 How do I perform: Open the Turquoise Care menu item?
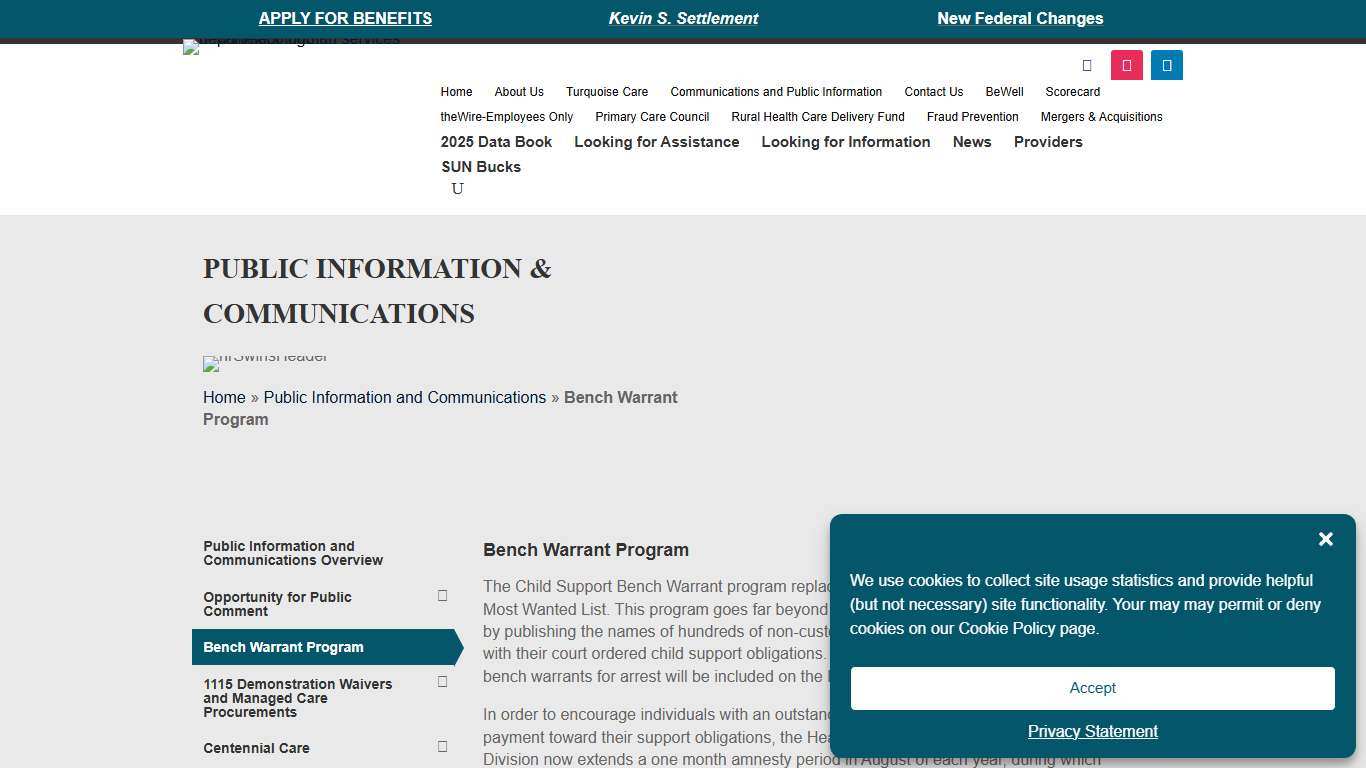[606, 92]
